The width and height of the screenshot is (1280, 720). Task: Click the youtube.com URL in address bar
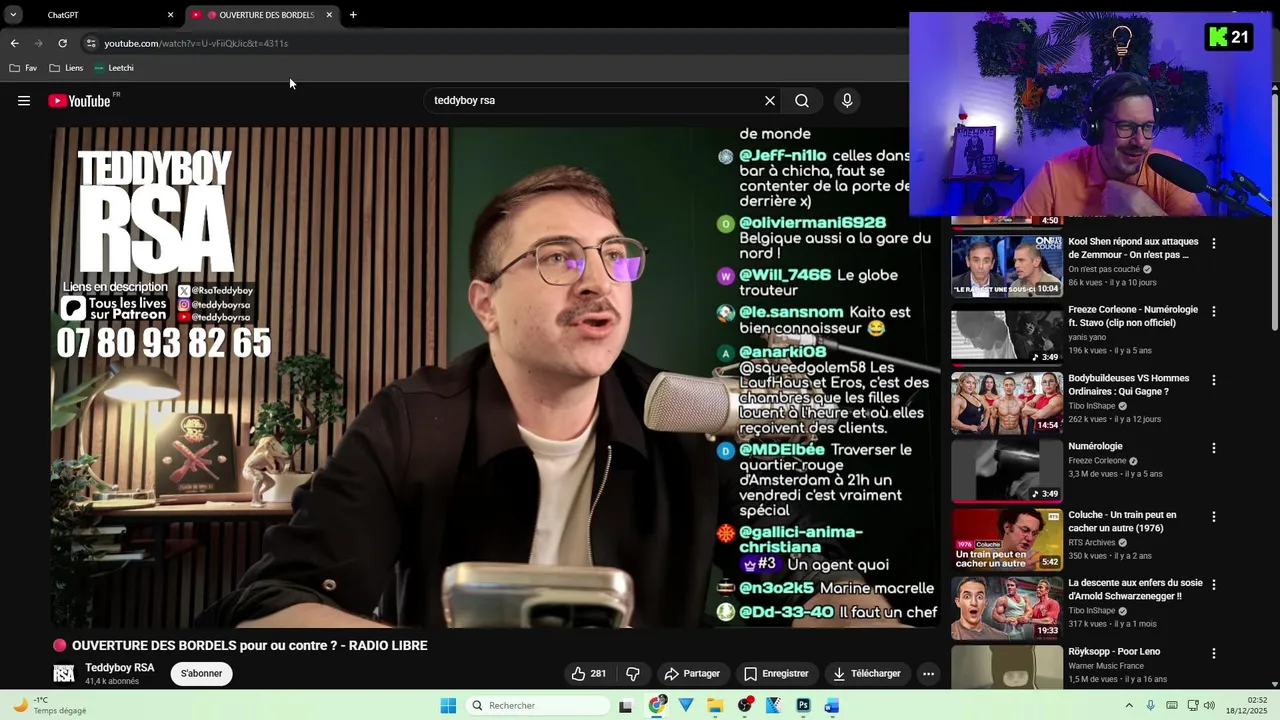pos(196,43)
